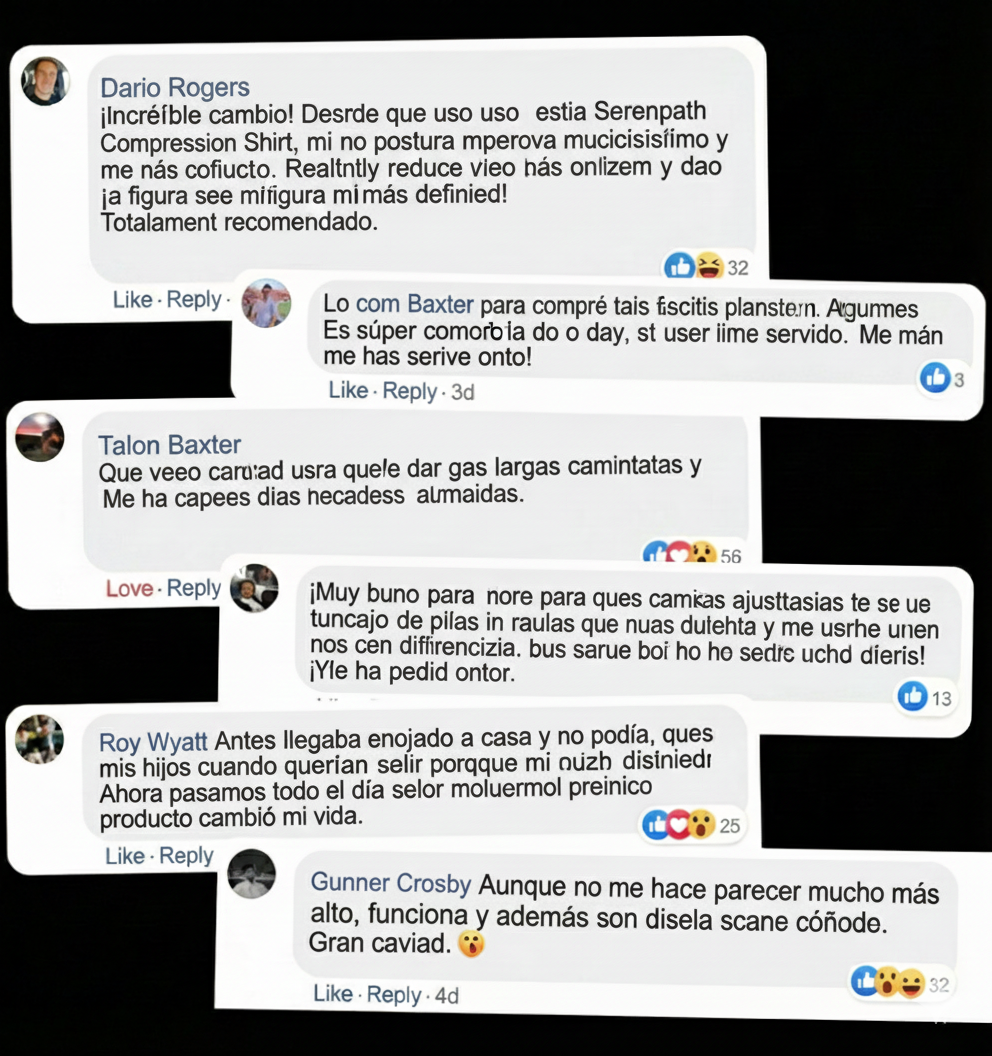992x1056 pixels.
Task: Like Roy Wyatt's comment
Action: pos(125,856)
